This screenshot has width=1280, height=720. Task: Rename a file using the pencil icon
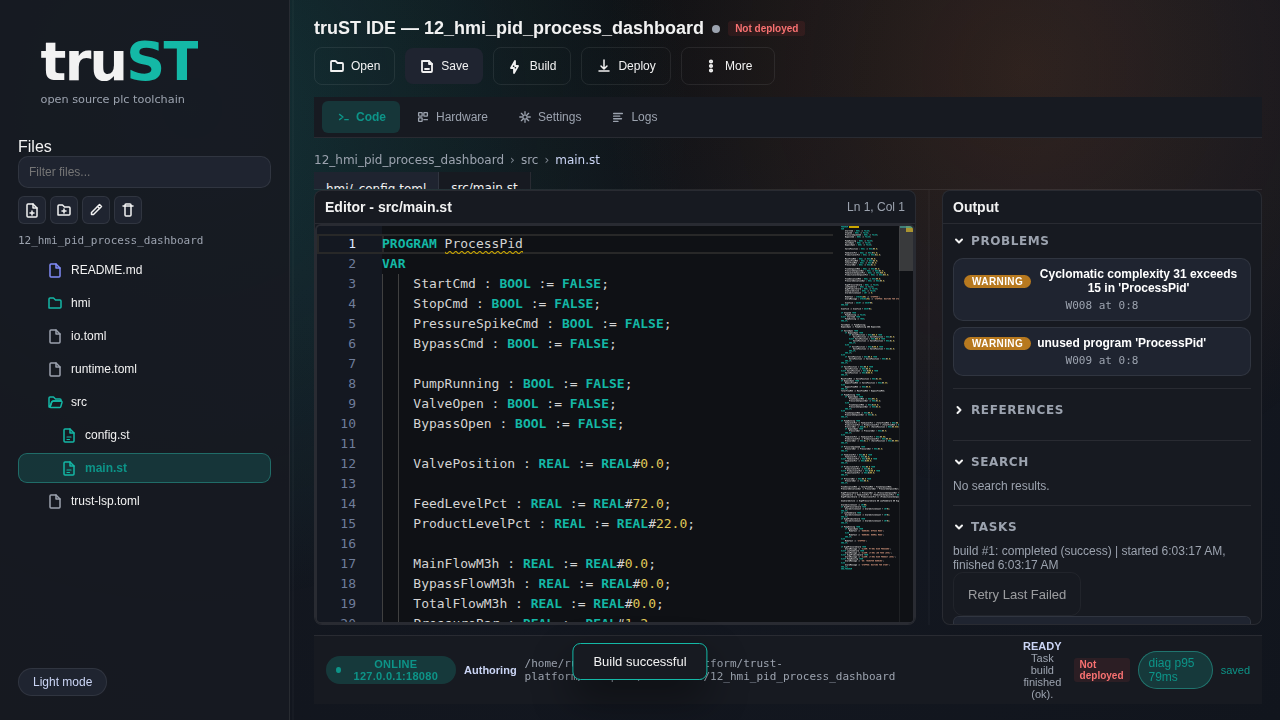point(95,210)
